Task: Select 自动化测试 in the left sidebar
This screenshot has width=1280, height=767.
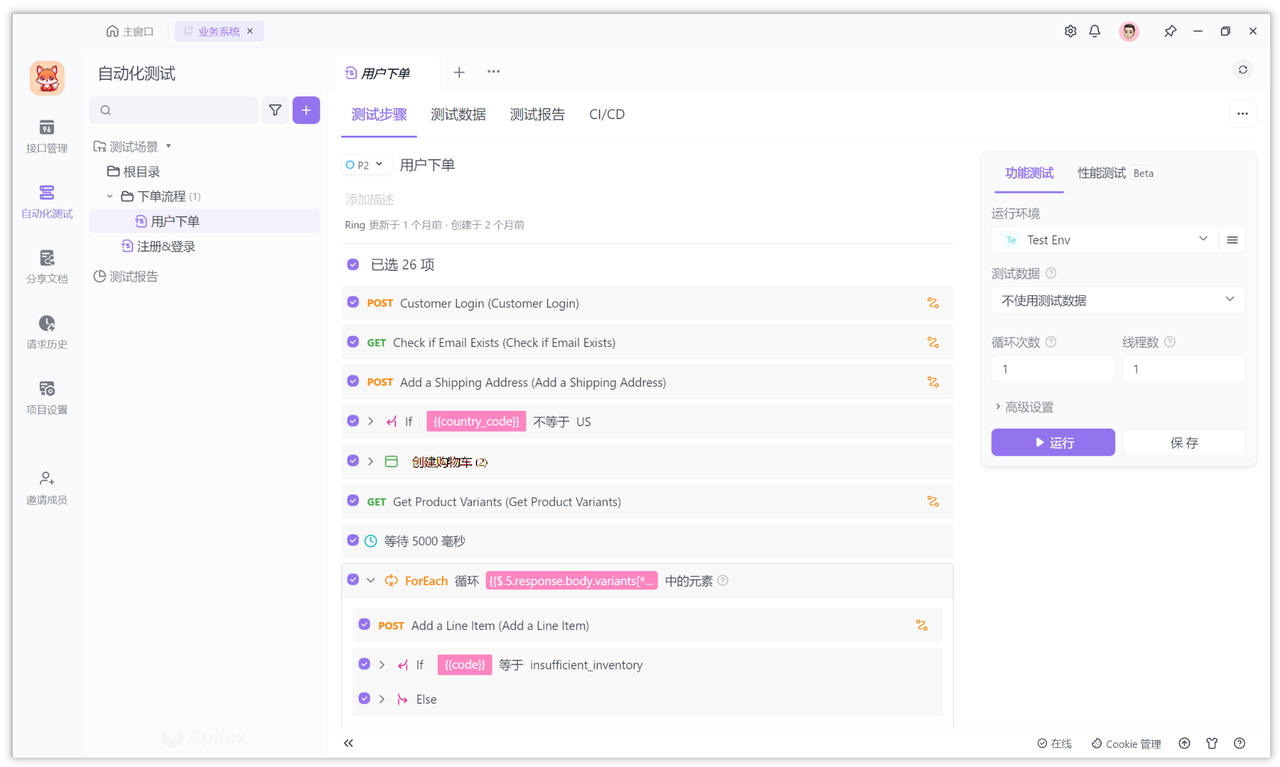Action: click(x=46, y=200)
